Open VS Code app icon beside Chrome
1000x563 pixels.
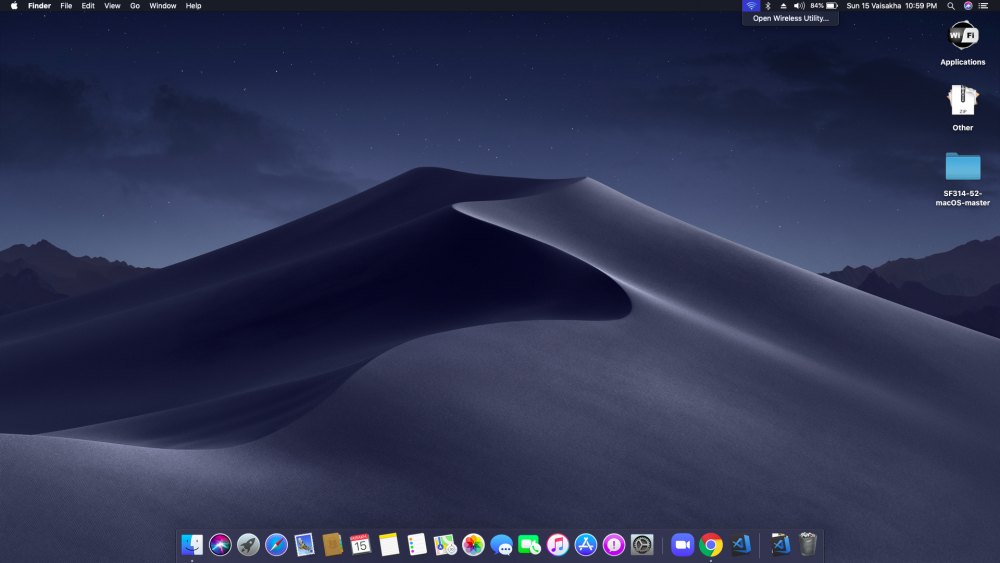(x=740, y=545)
